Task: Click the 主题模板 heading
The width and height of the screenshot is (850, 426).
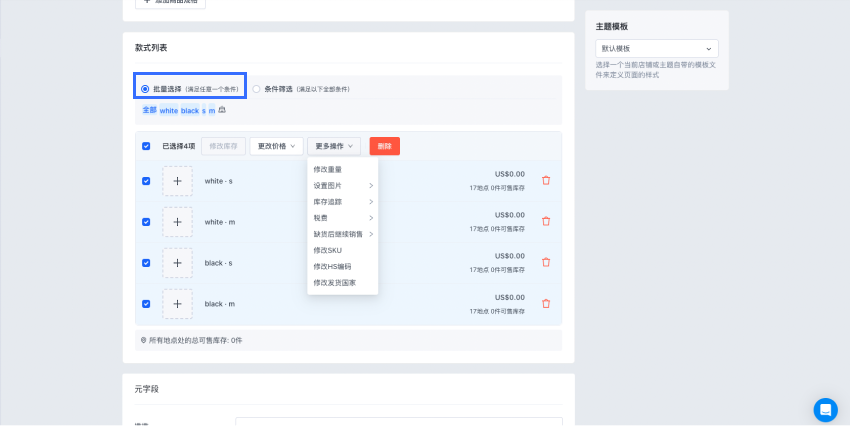Action: point(612,27)
